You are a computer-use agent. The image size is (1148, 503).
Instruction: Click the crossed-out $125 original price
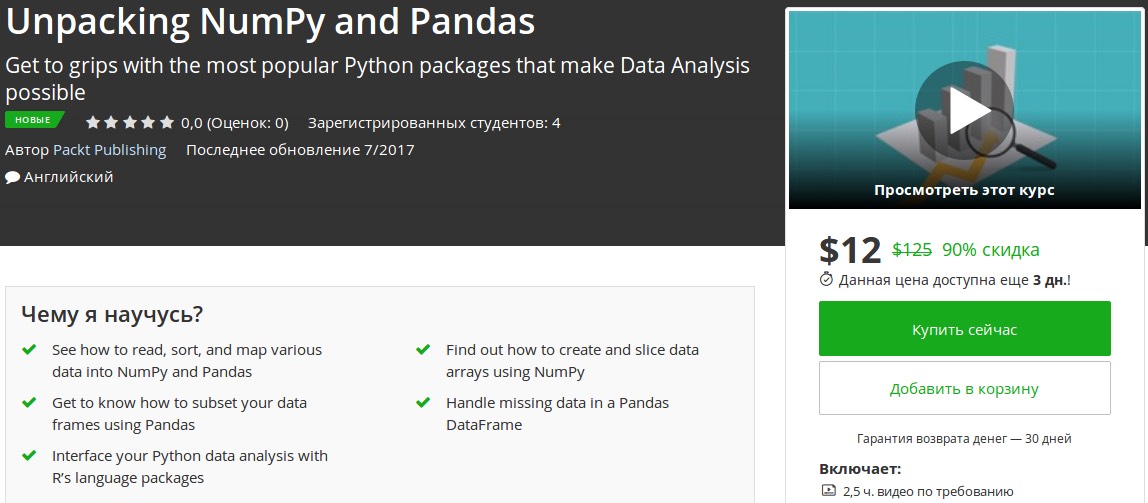coord(911,250)
